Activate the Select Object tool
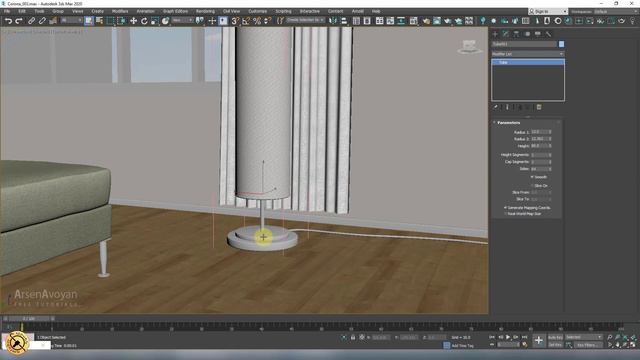 tap(89, 20)
